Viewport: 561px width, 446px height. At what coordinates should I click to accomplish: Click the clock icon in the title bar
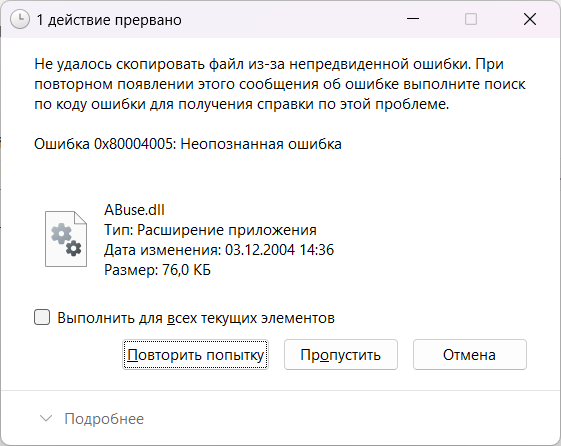pos(20,19)
